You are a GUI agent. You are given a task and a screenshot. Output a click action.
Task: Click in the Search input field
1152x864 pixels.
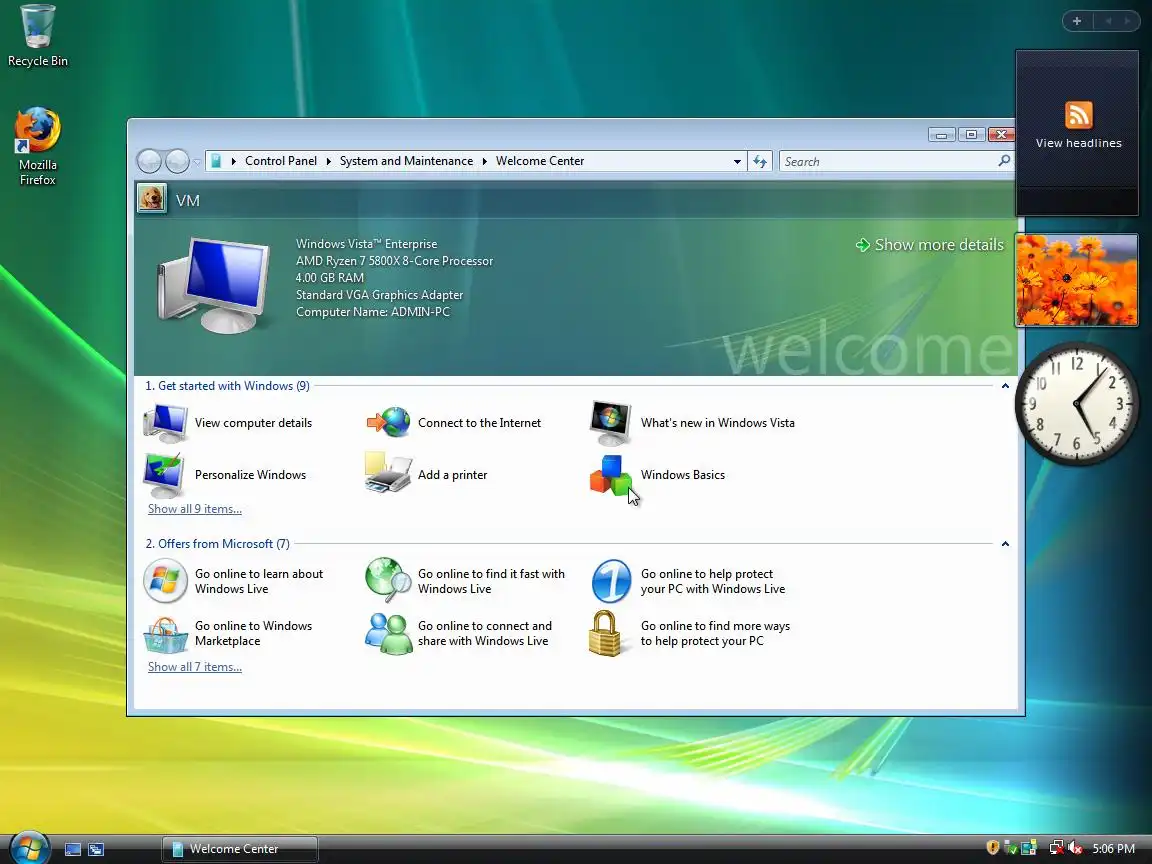889,161
